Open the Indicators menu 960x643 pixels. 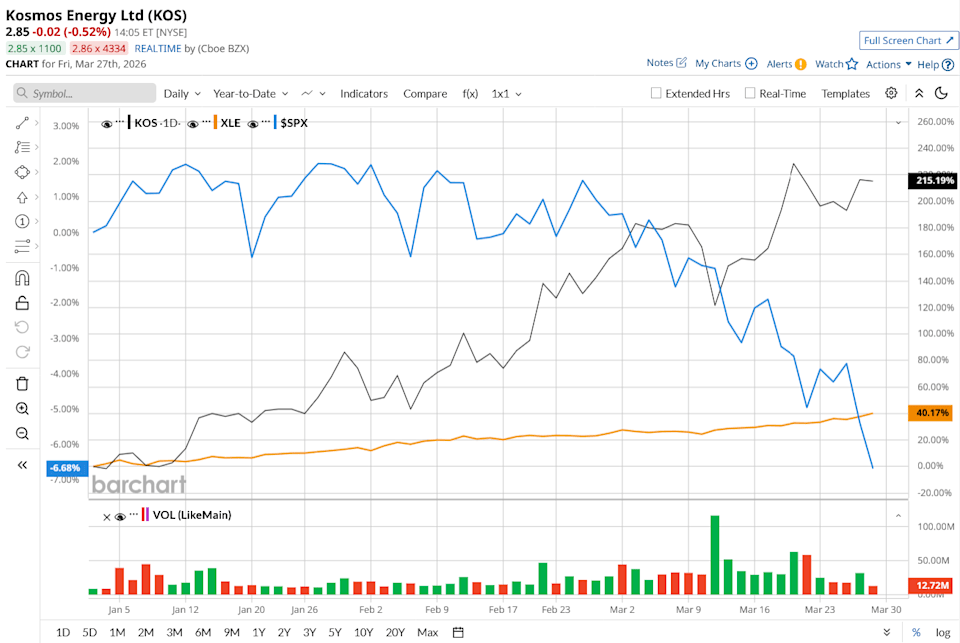pyautogui.click(x=363, y=93)
